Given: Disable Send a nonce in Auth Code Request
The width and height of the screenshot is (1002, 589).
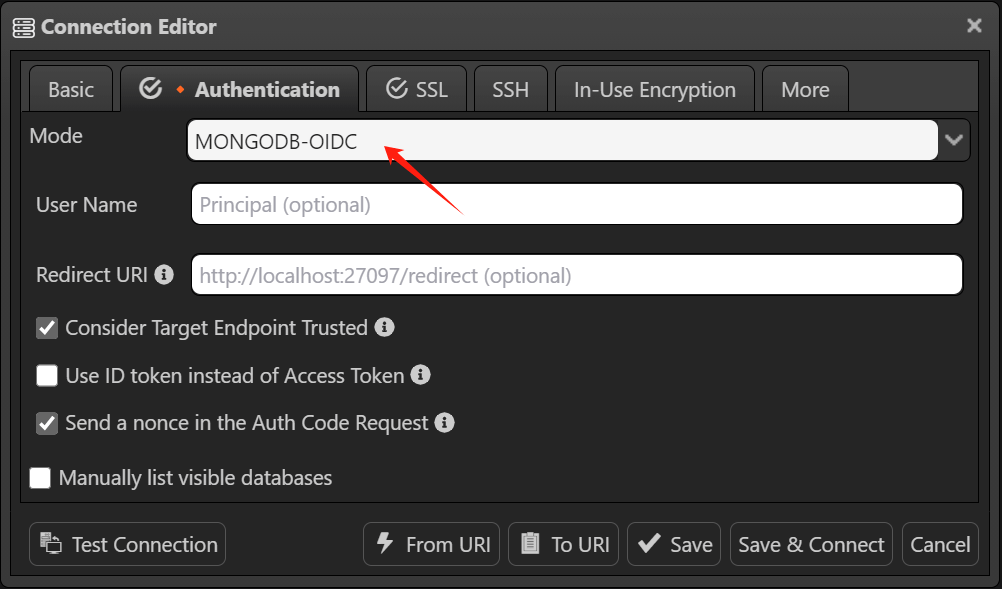Looking at the screenshot, I should (x=47, y=423).
